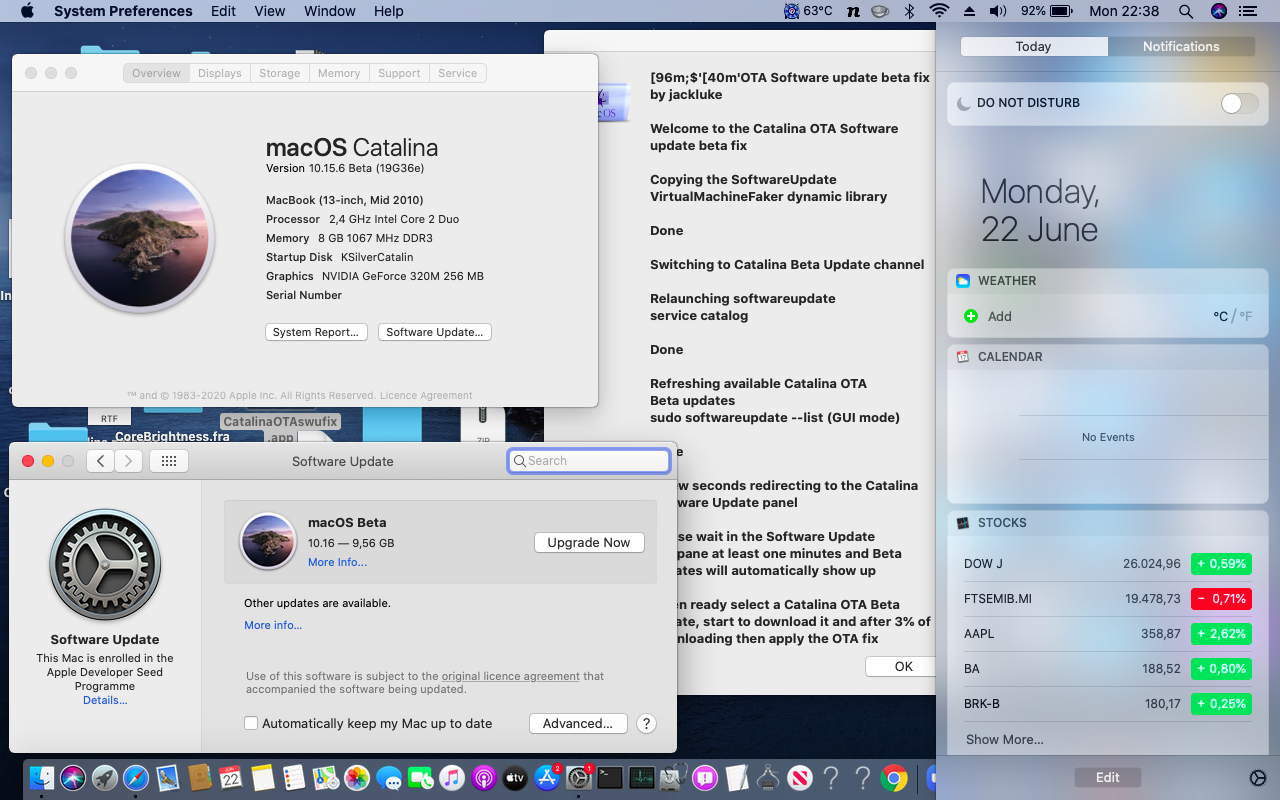Open Safari compass icon in Dock
The height and width of the screenshot is (800, 1280).
click(x=136, y=777)
